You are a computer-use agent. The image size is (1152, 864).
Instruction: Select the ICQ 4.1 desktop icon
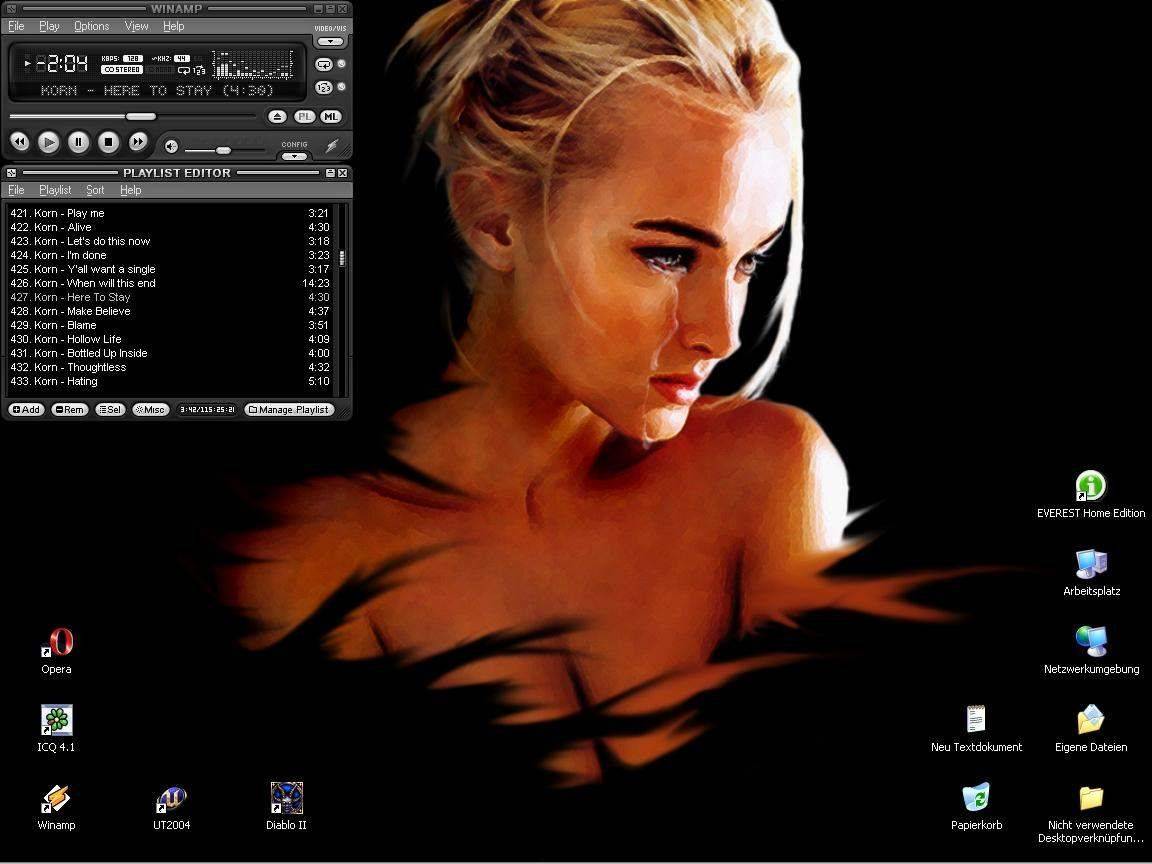point(57,720)
